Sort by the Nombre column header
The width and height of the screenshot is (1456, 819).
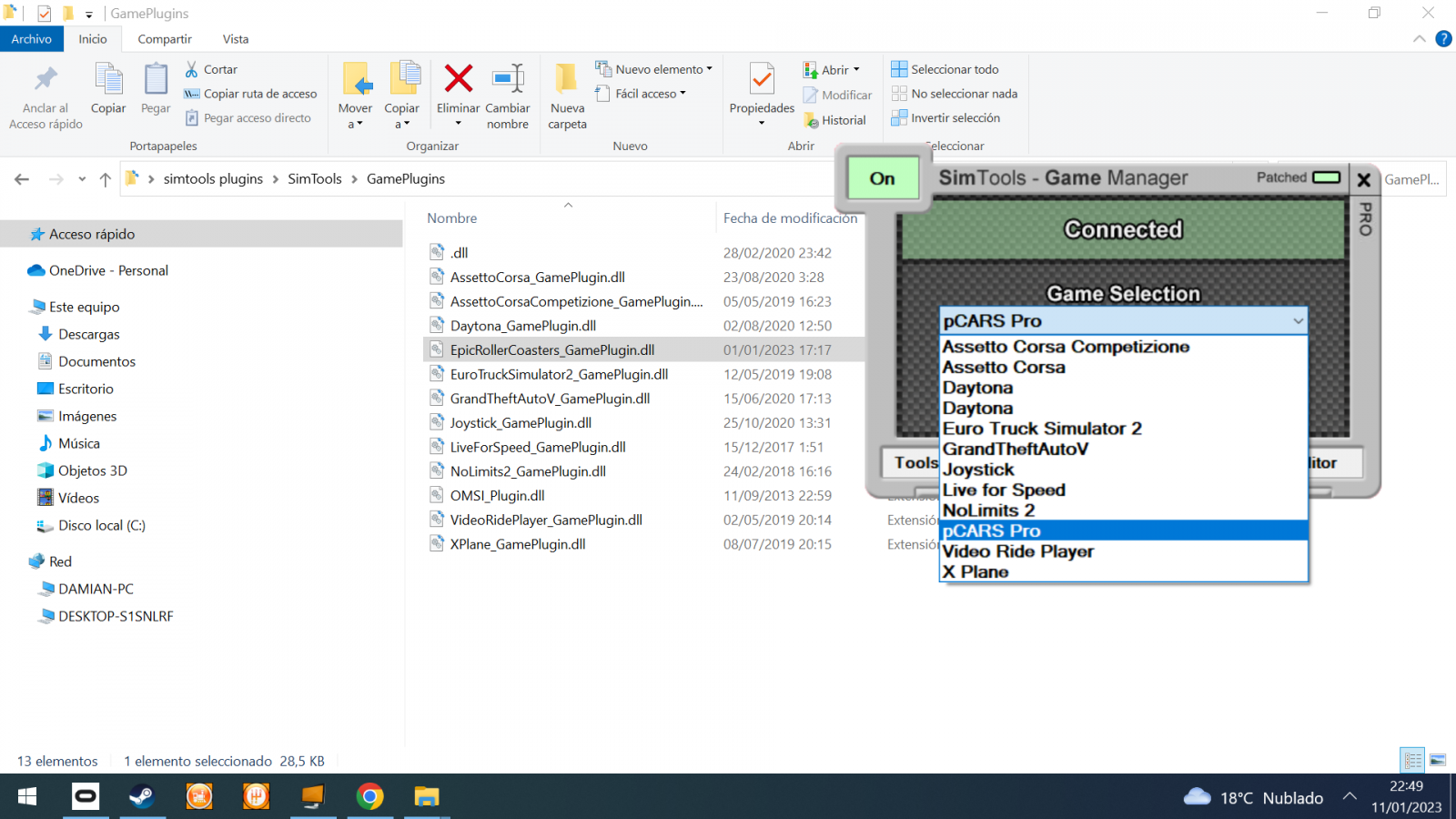(x=452, y=218)
